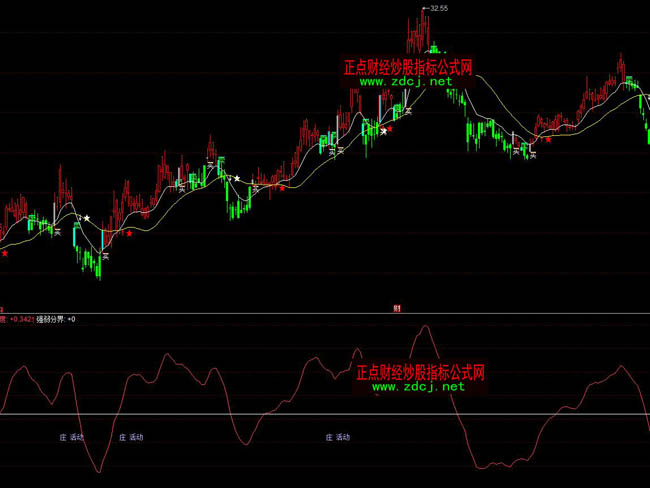Click the red star right of the first white star
Image resolution: width=650 pixels, height=488 pixels.
click(129, 234)
